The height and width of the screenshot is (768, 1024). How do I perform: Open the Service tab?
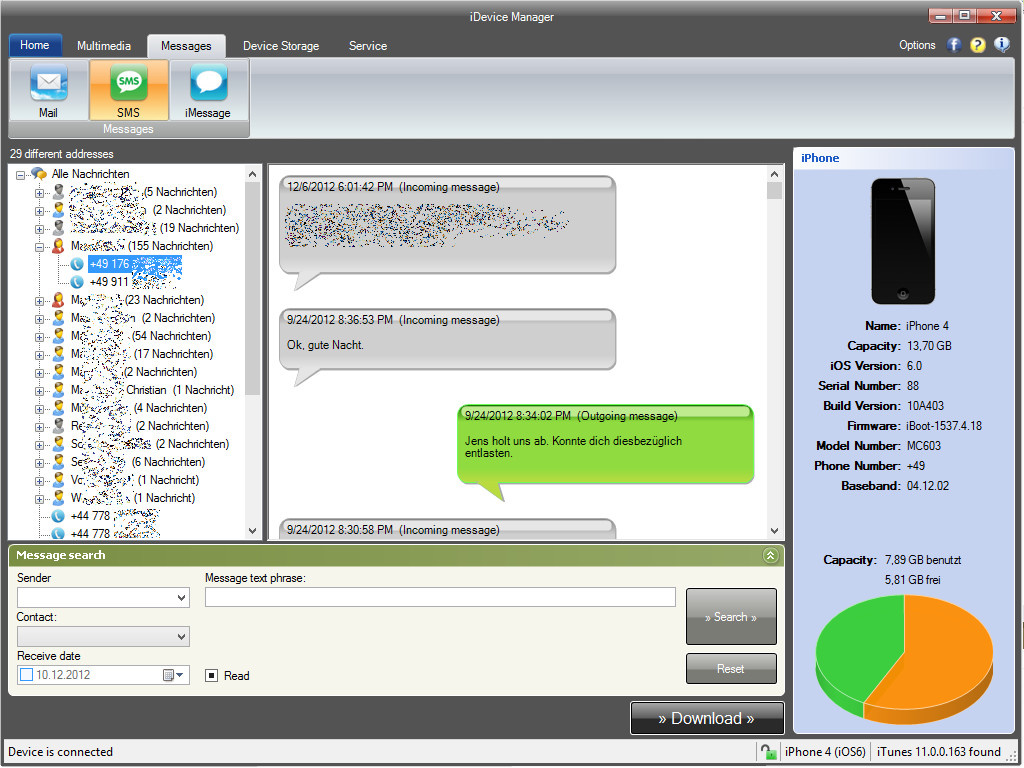(368, 46)
